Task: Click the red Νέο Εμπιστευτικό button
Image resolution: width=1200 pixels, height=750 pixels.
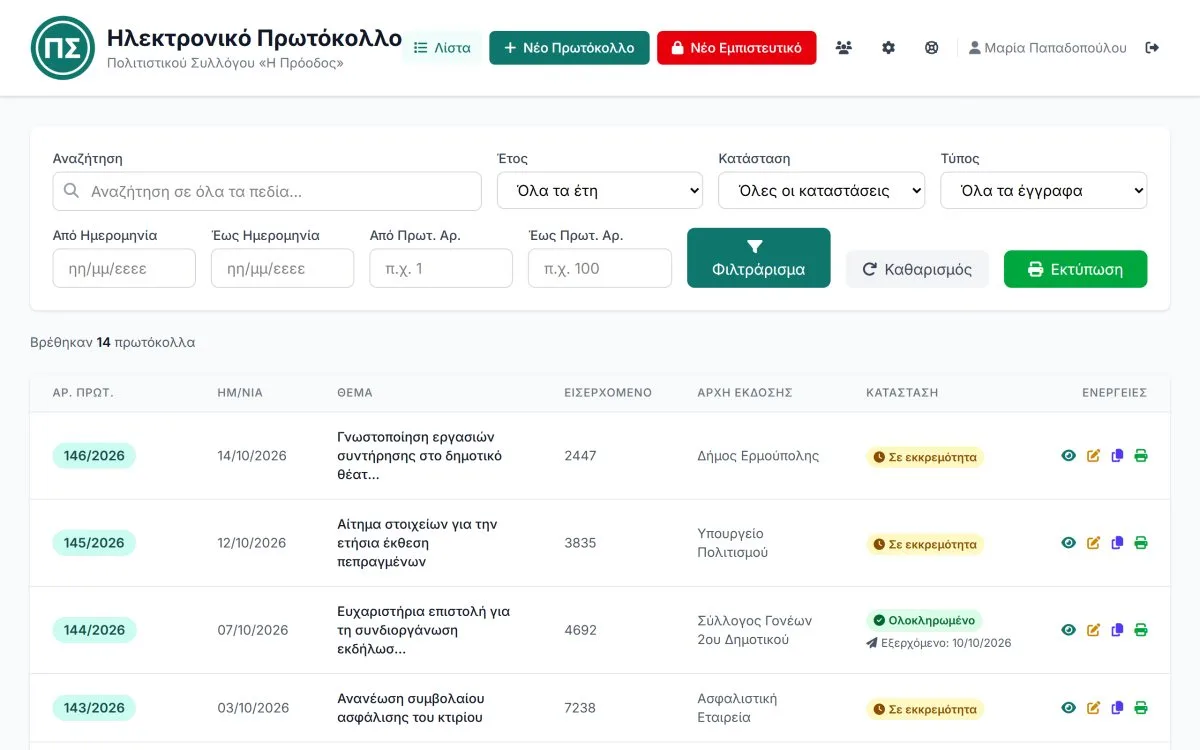Action: [x=736, y=48]
